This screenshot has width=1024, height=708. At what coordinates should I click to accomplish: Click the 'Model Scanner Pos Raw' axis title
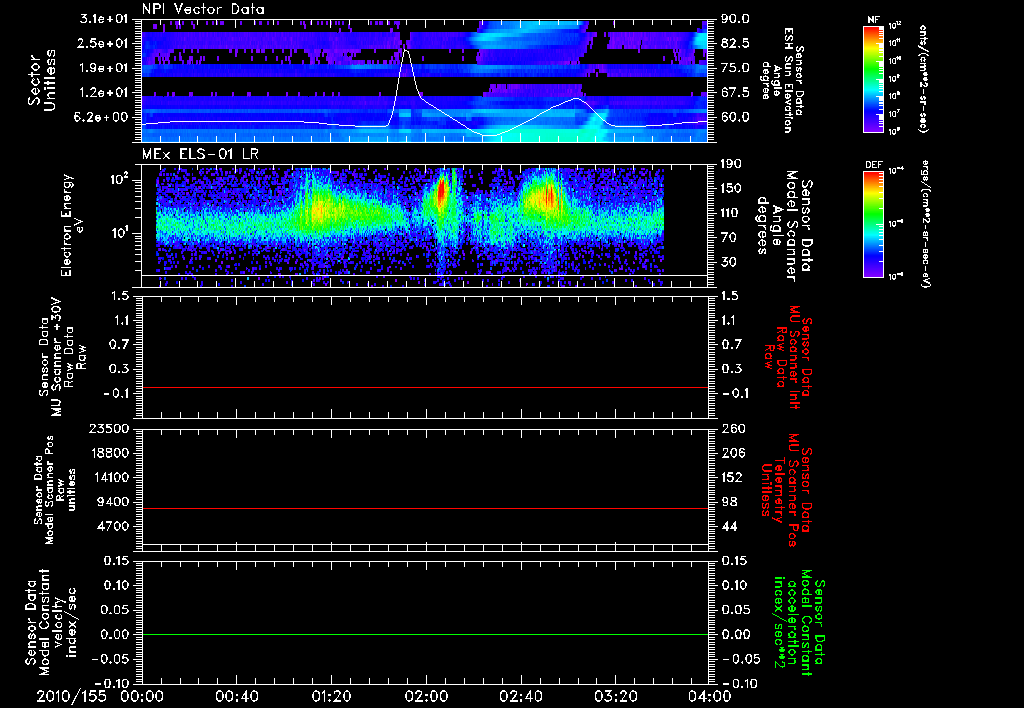55,490
